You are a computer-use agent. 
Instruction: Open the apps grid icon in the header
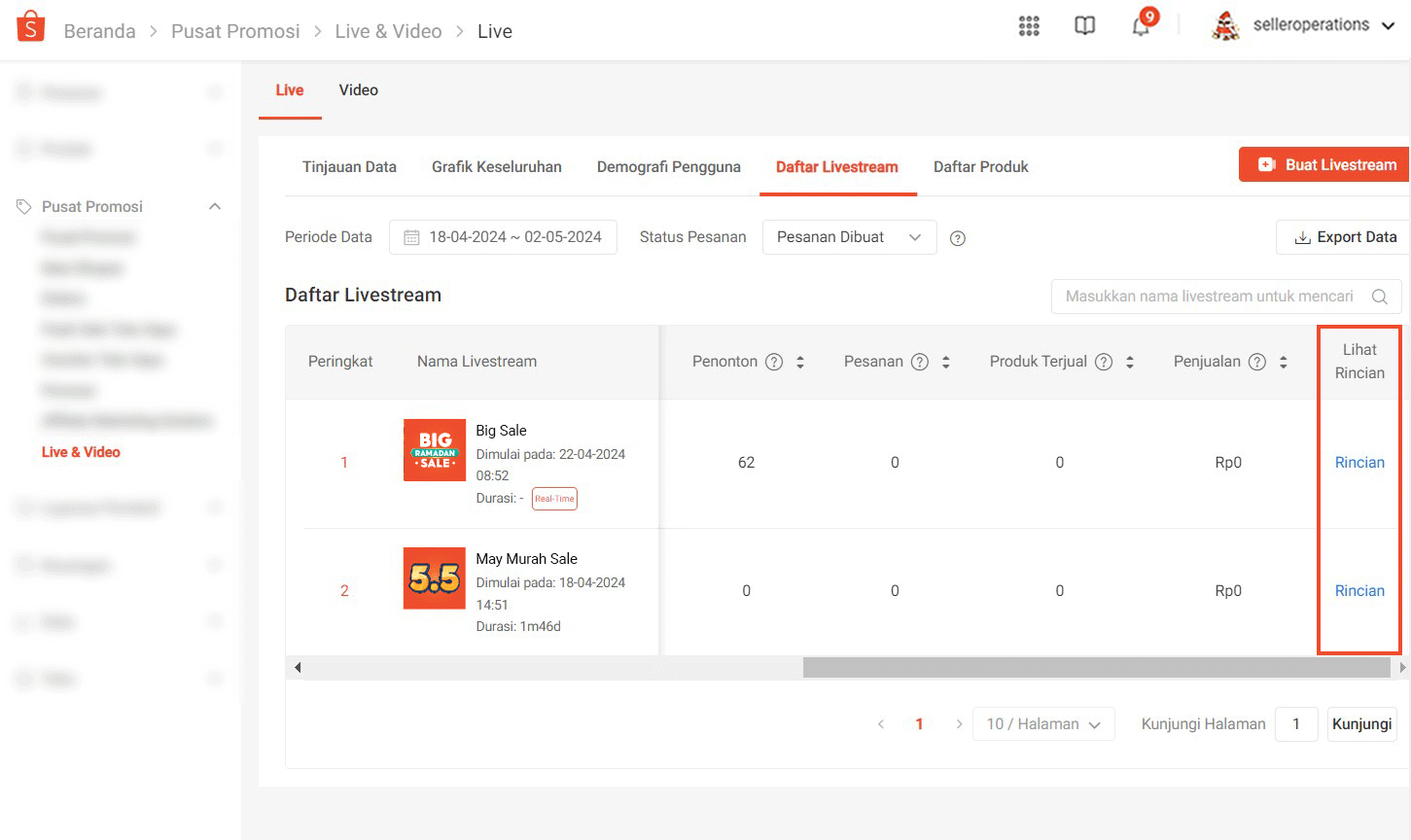click(1028, 25)
